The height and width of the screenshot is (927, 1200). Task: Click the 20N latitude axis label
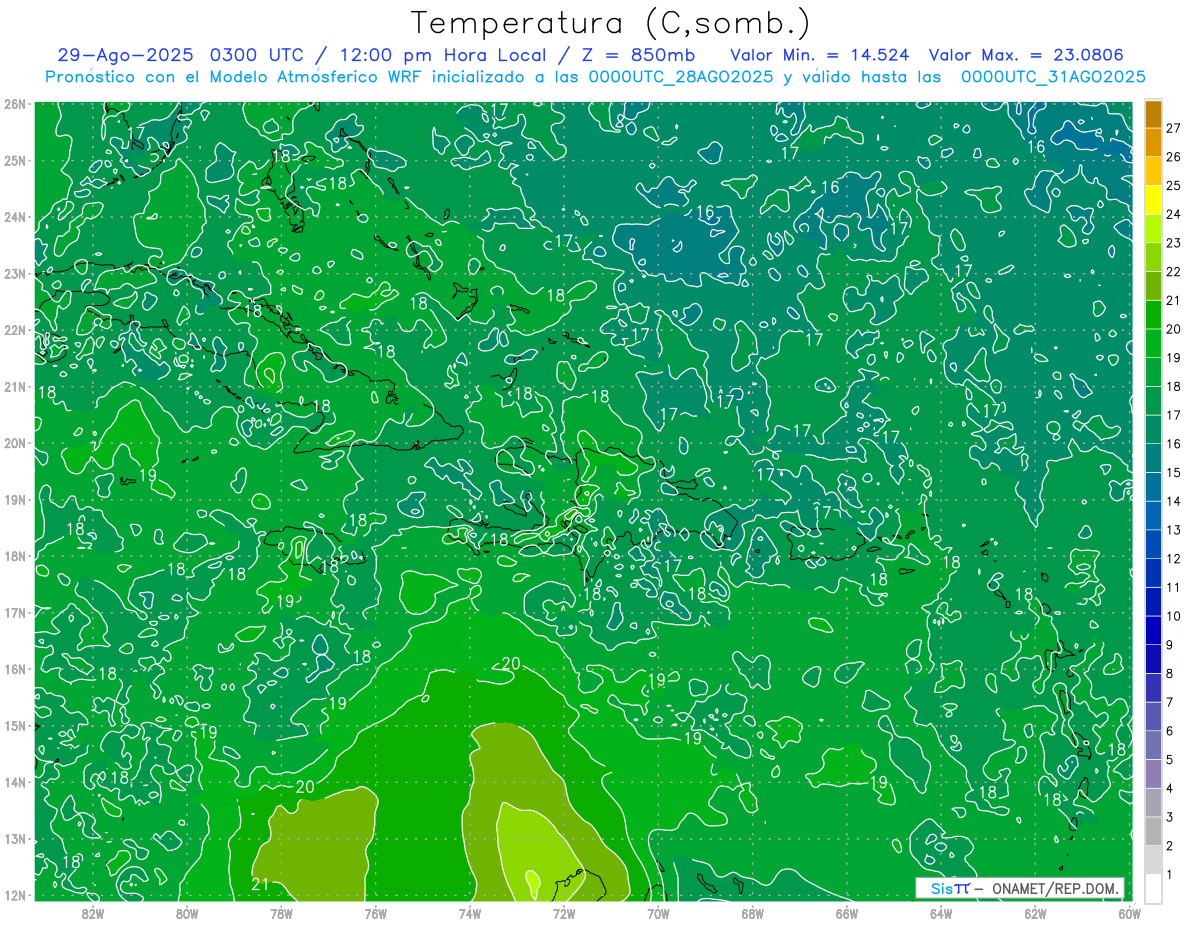14,443
